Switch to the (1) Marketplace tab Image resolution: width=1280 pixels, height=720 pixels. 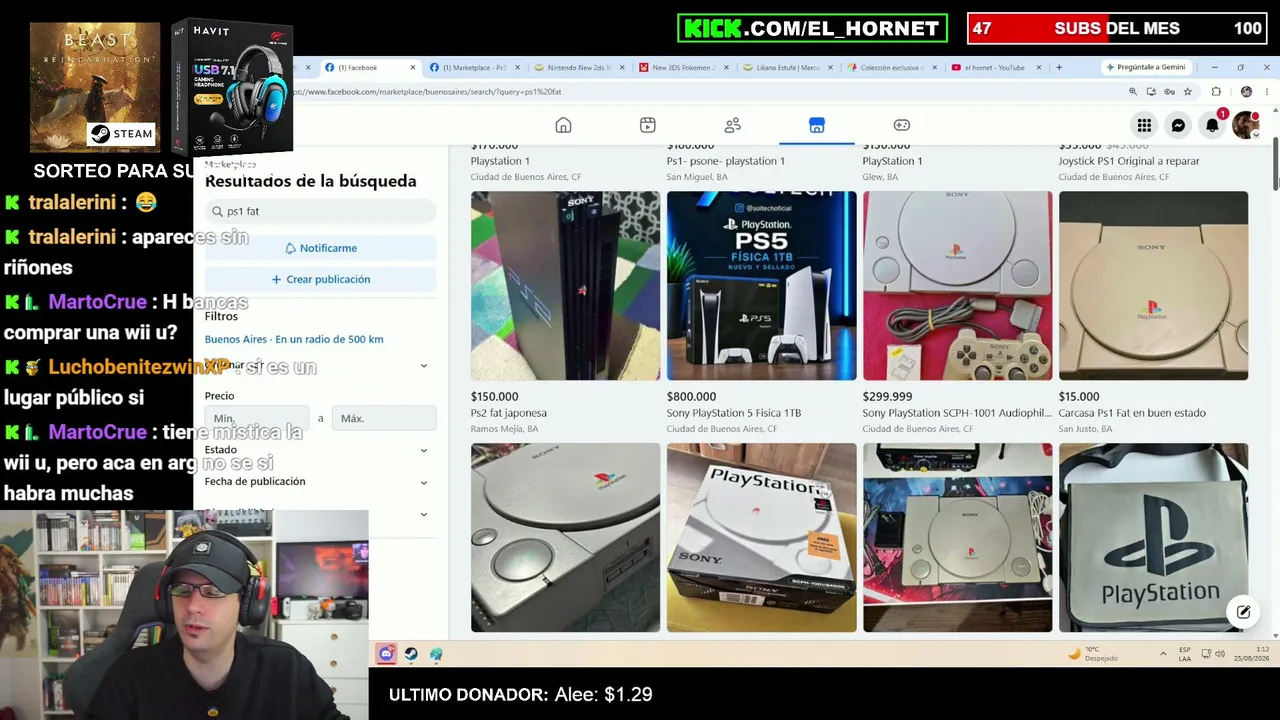click(473, 67)
